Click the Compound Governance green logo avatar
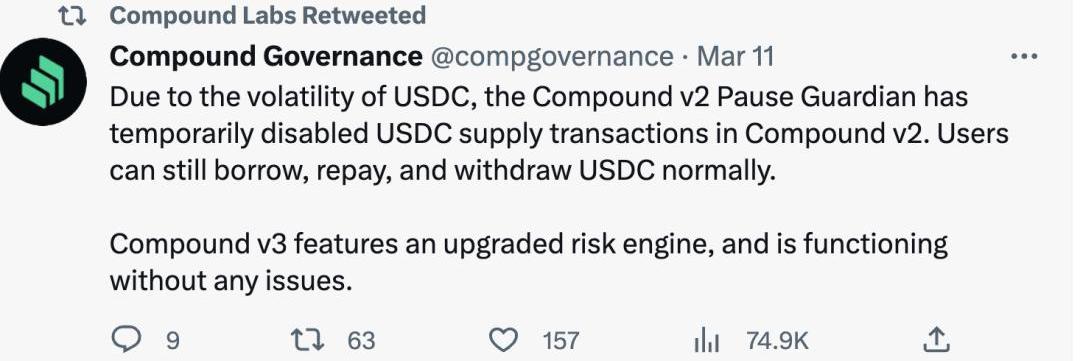 click(x=43, y=82)
